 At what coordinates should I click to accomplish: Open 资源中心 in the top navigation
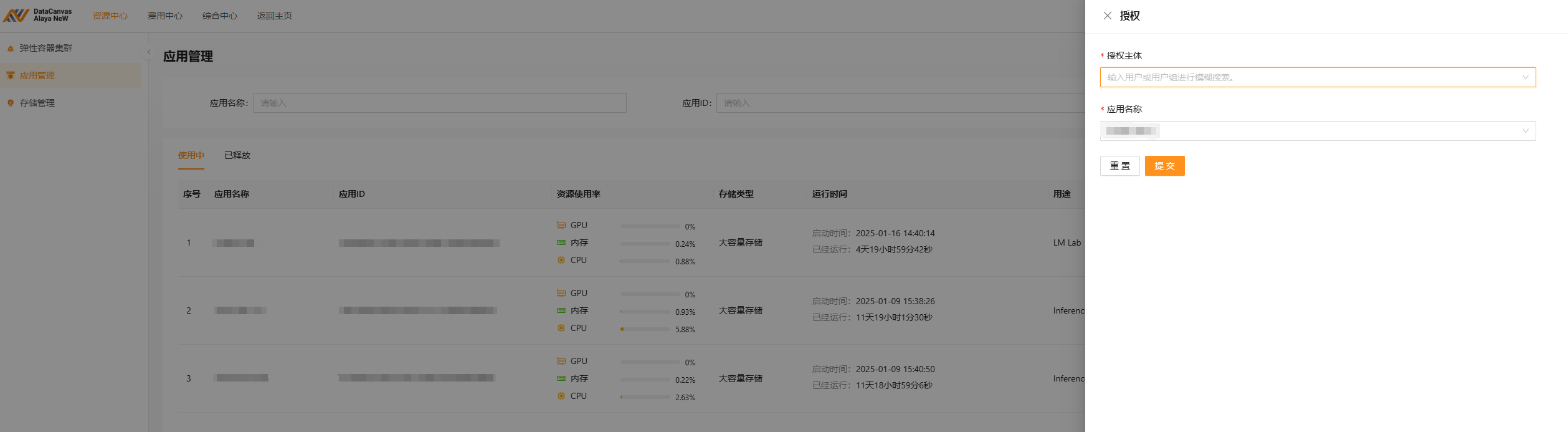(x=110, y=16)
